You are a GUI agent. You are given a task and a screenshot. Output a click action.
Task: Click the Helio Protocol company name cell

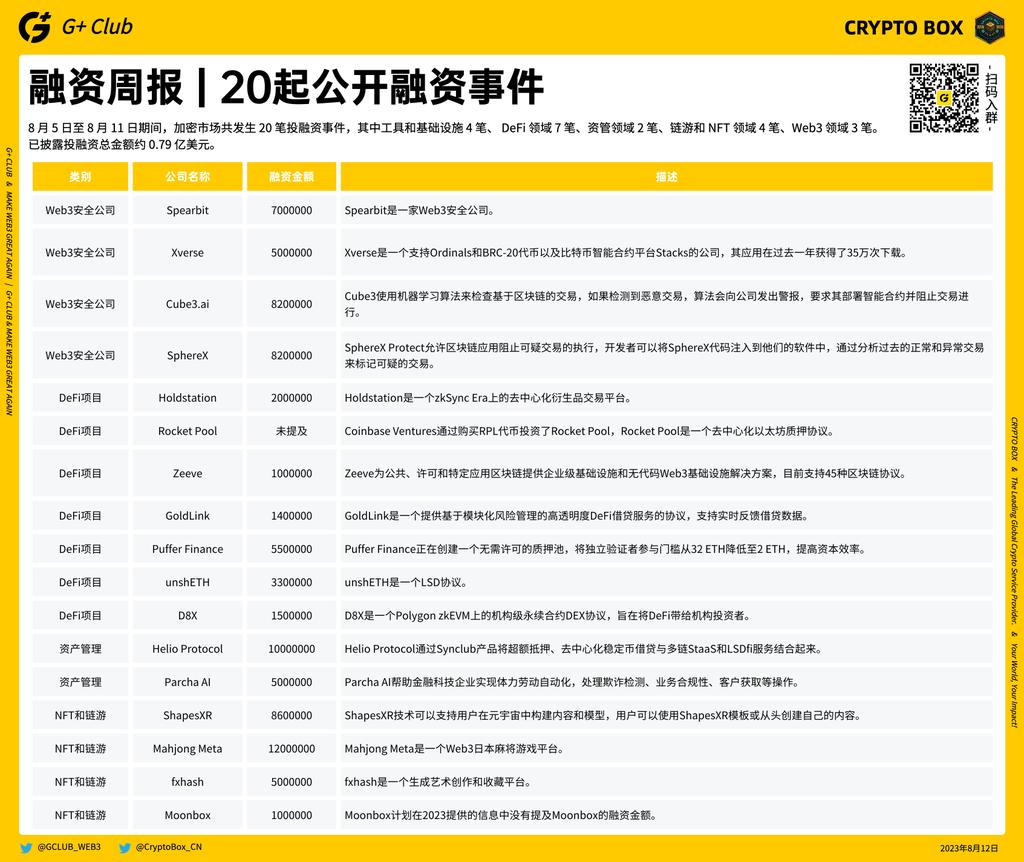(187, 649)
